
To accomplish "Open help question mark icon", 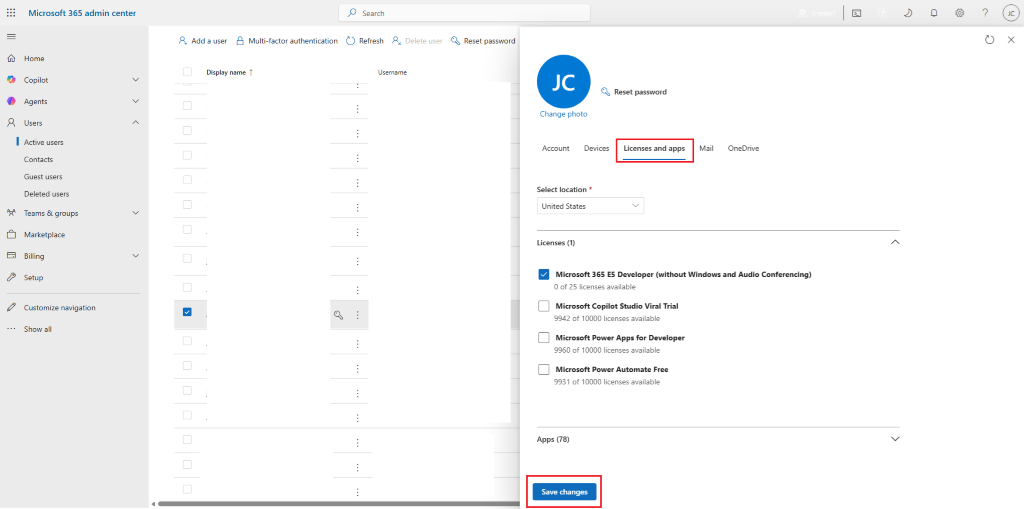I will [985, 12].
